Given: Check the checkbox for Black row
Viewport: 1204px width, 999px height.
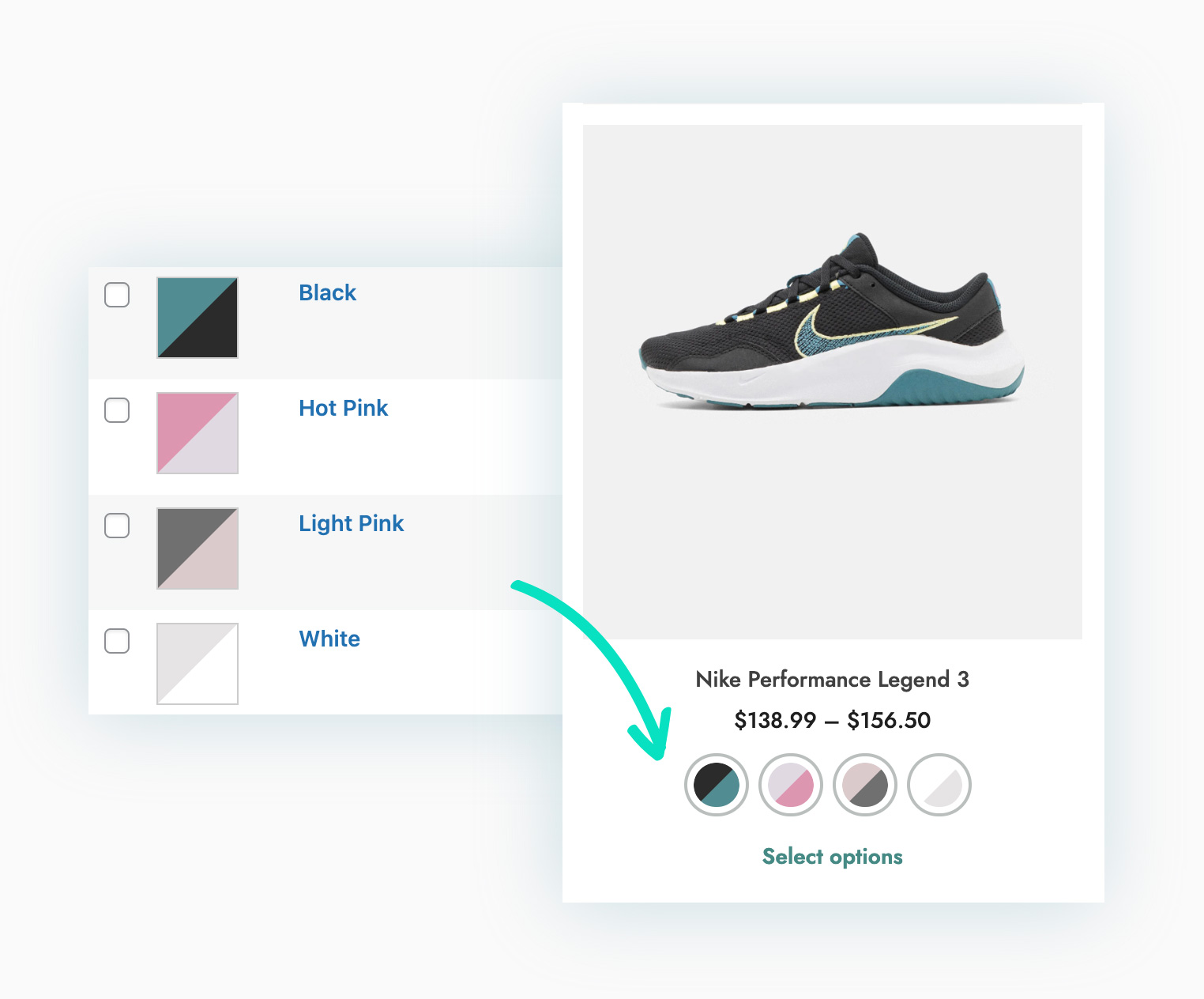Looking at the screenshot, I should pos(117,295).
